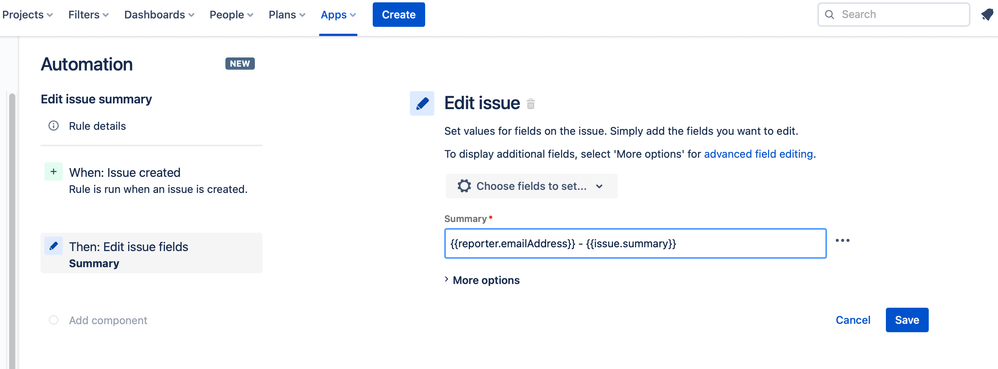Screen dimensions: 998x369
Task: Click the green plus trigger icon
Action: tap(53, 172)
